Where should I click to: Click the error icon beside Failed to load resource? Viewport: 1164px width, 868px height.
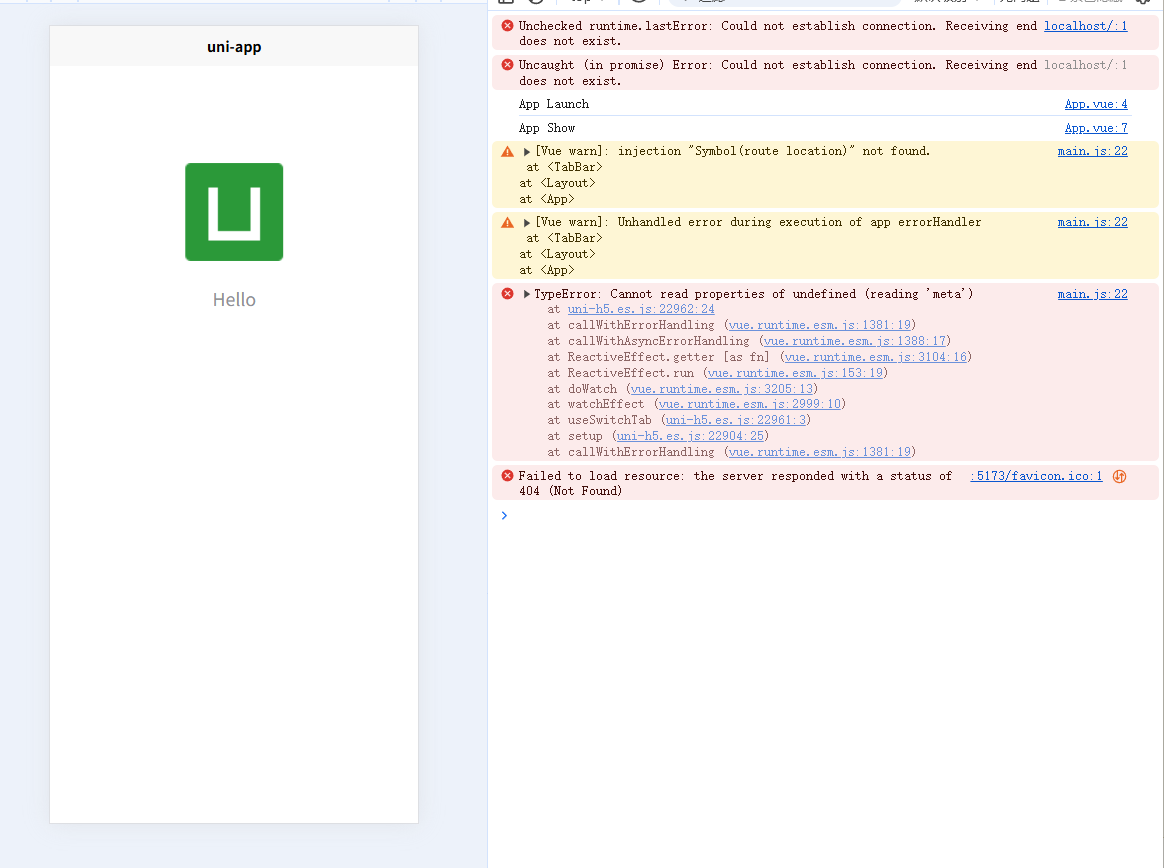click(x=508, y=476)
